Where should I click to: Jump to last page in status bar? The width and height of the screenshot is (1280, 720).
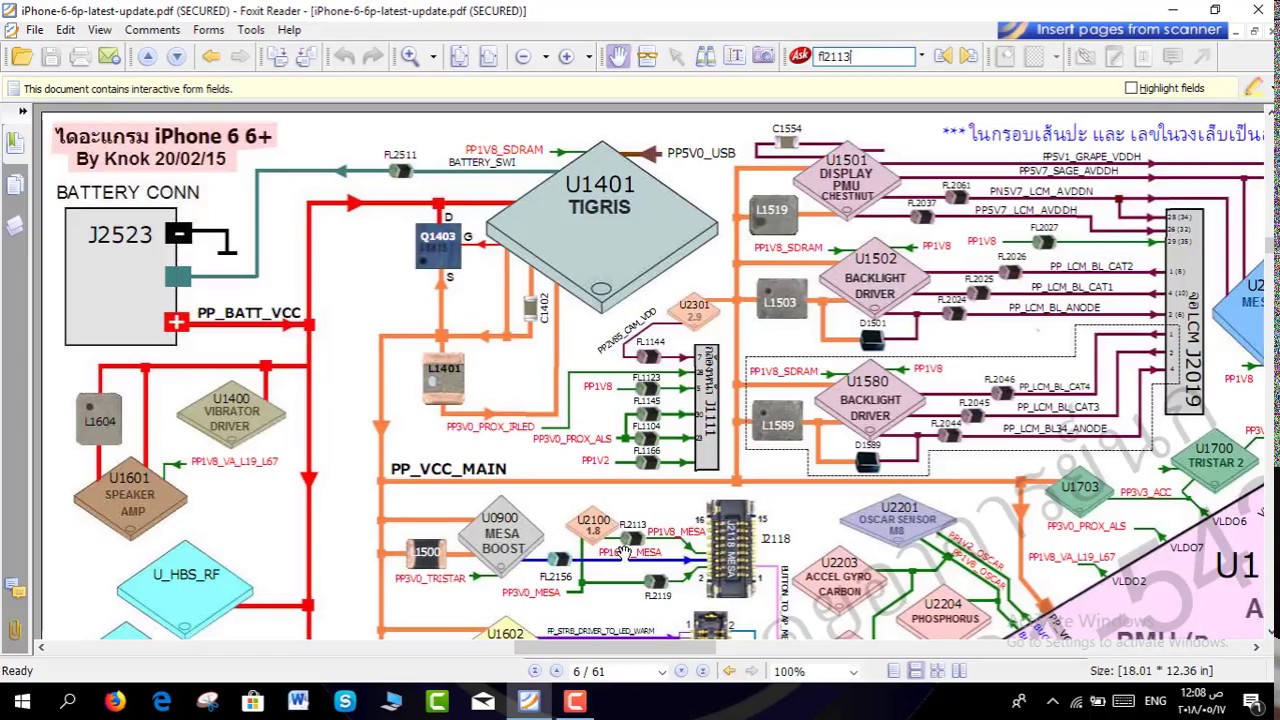tap(704, 671)
